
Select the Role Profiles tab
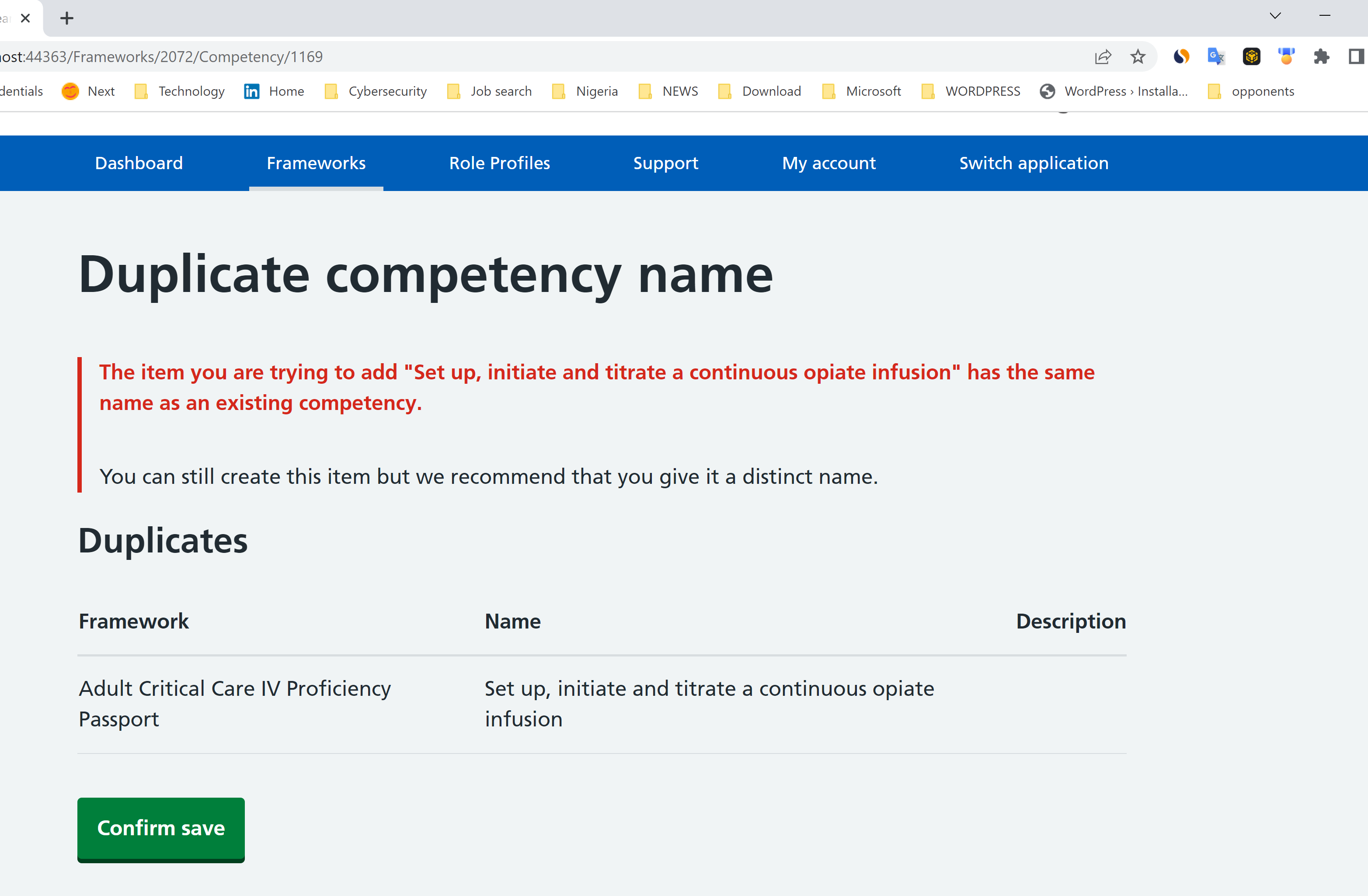(x=499, y=163)
